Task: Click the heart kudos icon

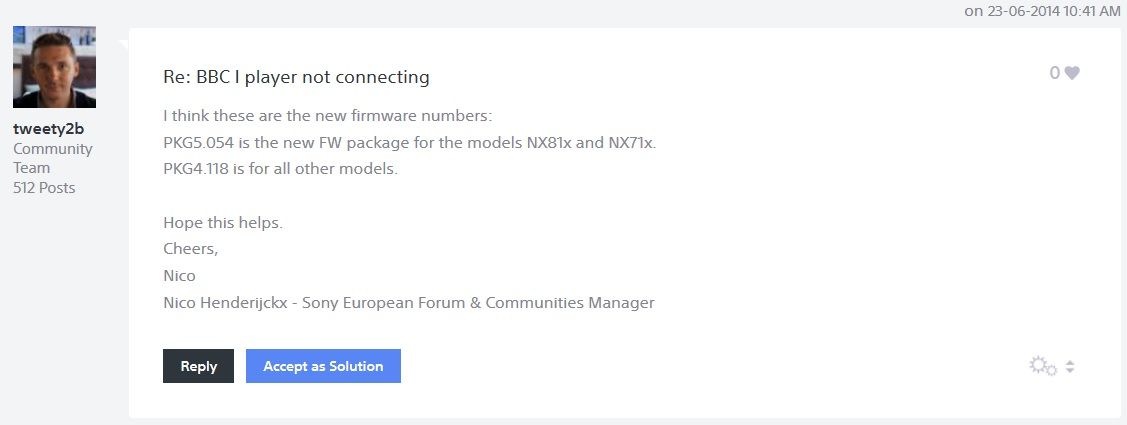Action: (1072, 73)
